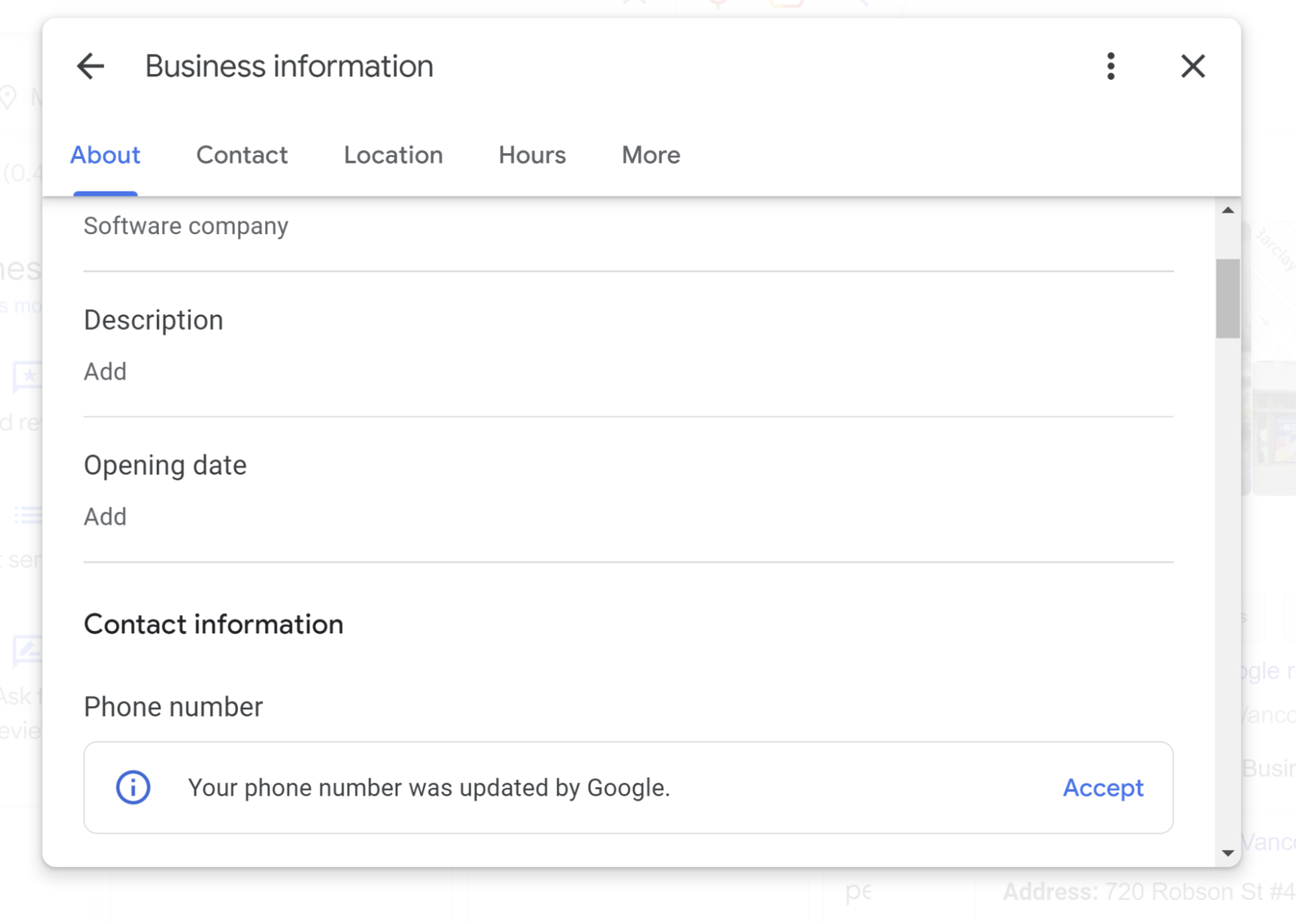Go to the Hours tab
Screen dimensions: 1296x924
pyautogui.click(x=532, y=155)
